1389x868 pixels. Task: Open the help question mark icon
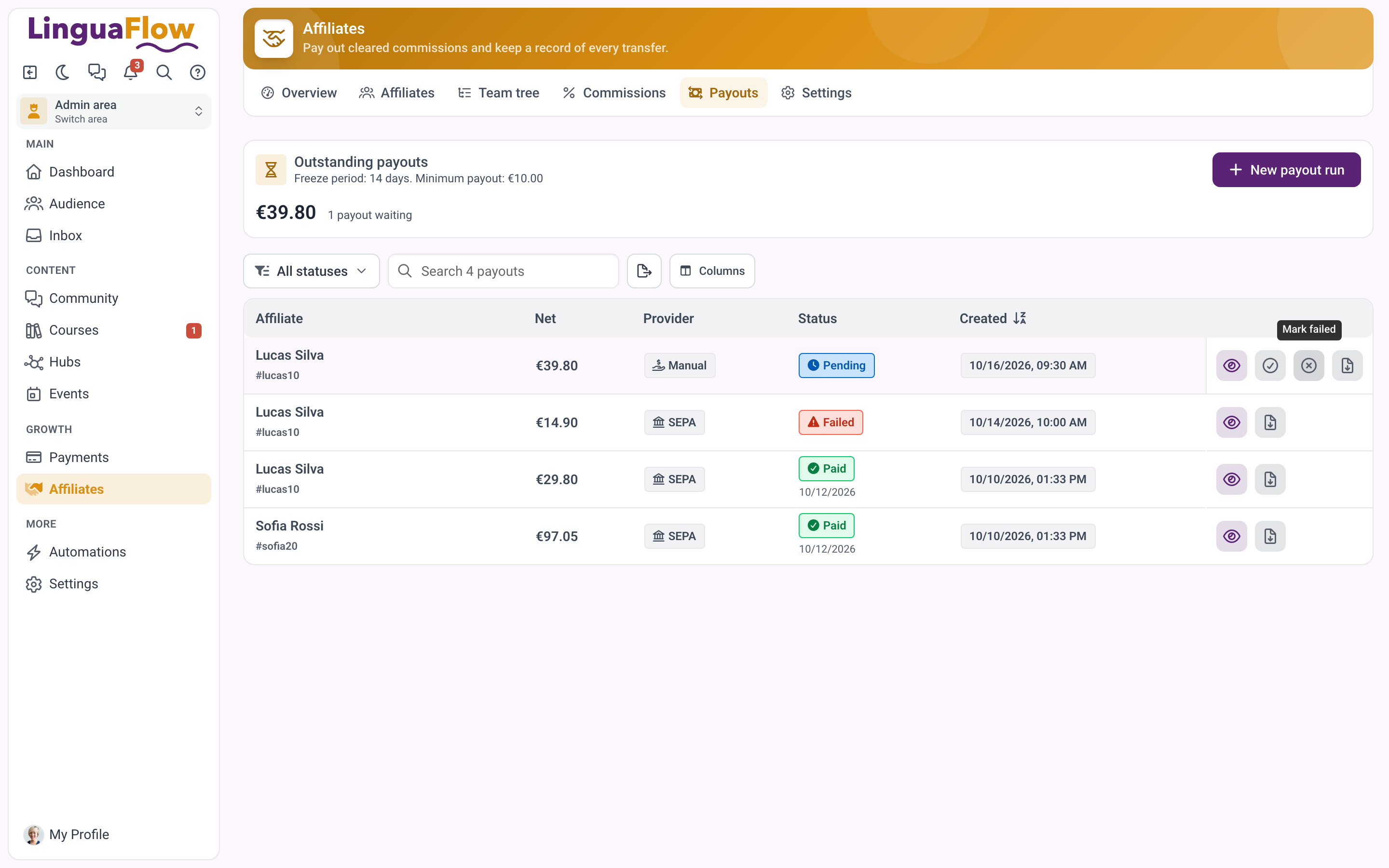pyautogui.click(x=197, y=72)
